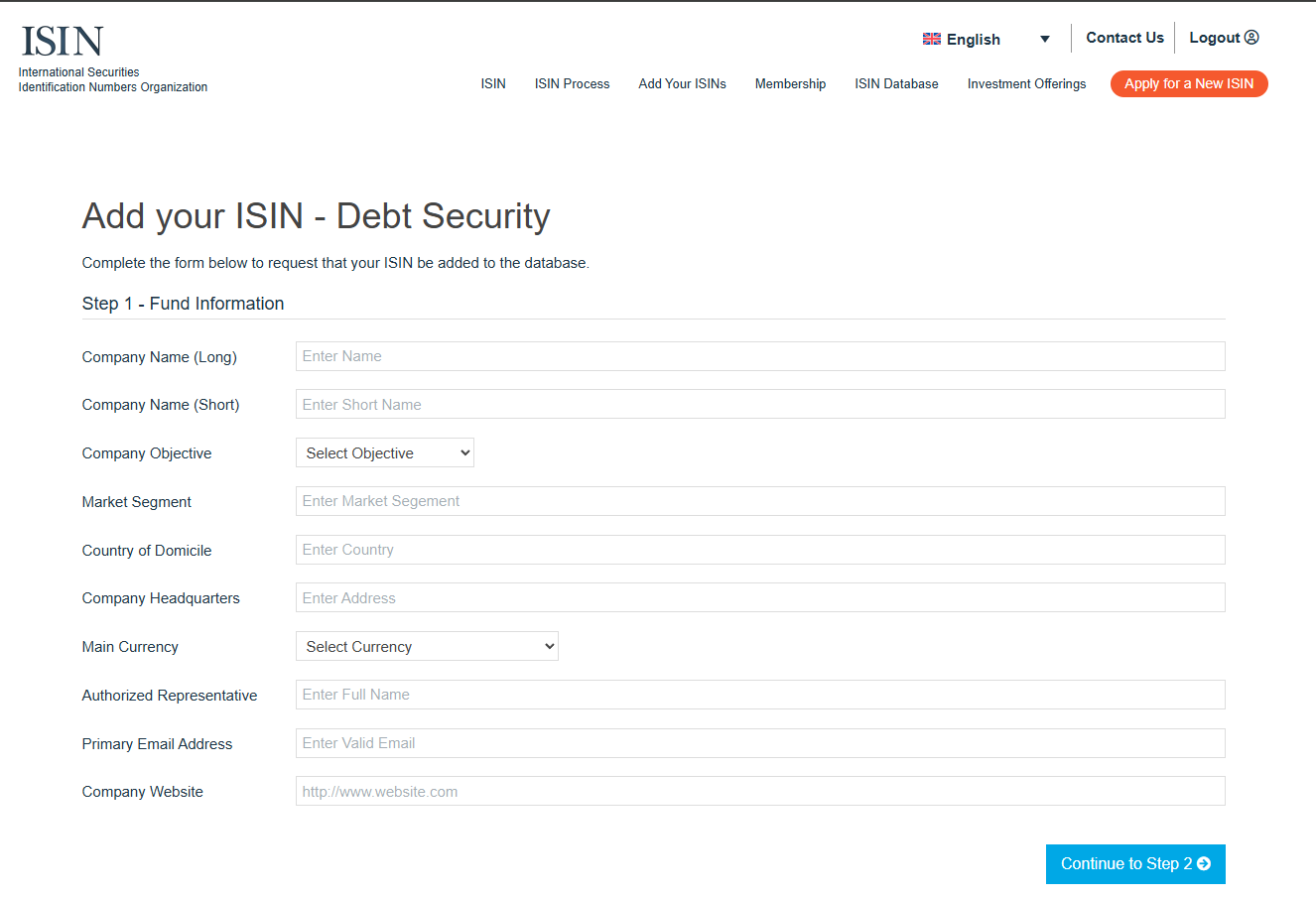Click the Authorized Representative name field
Screen dimensions: 1316x898
coord(760,695)
